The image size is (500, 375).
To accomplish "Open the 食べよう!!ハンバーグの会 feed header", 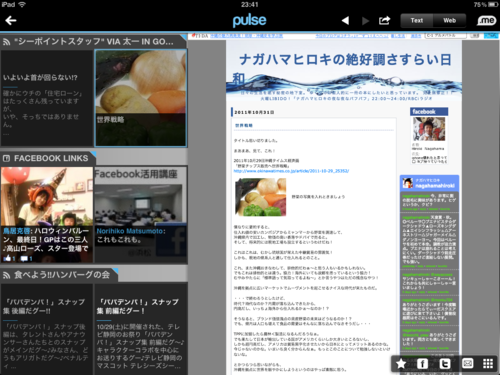I will 59,275.
